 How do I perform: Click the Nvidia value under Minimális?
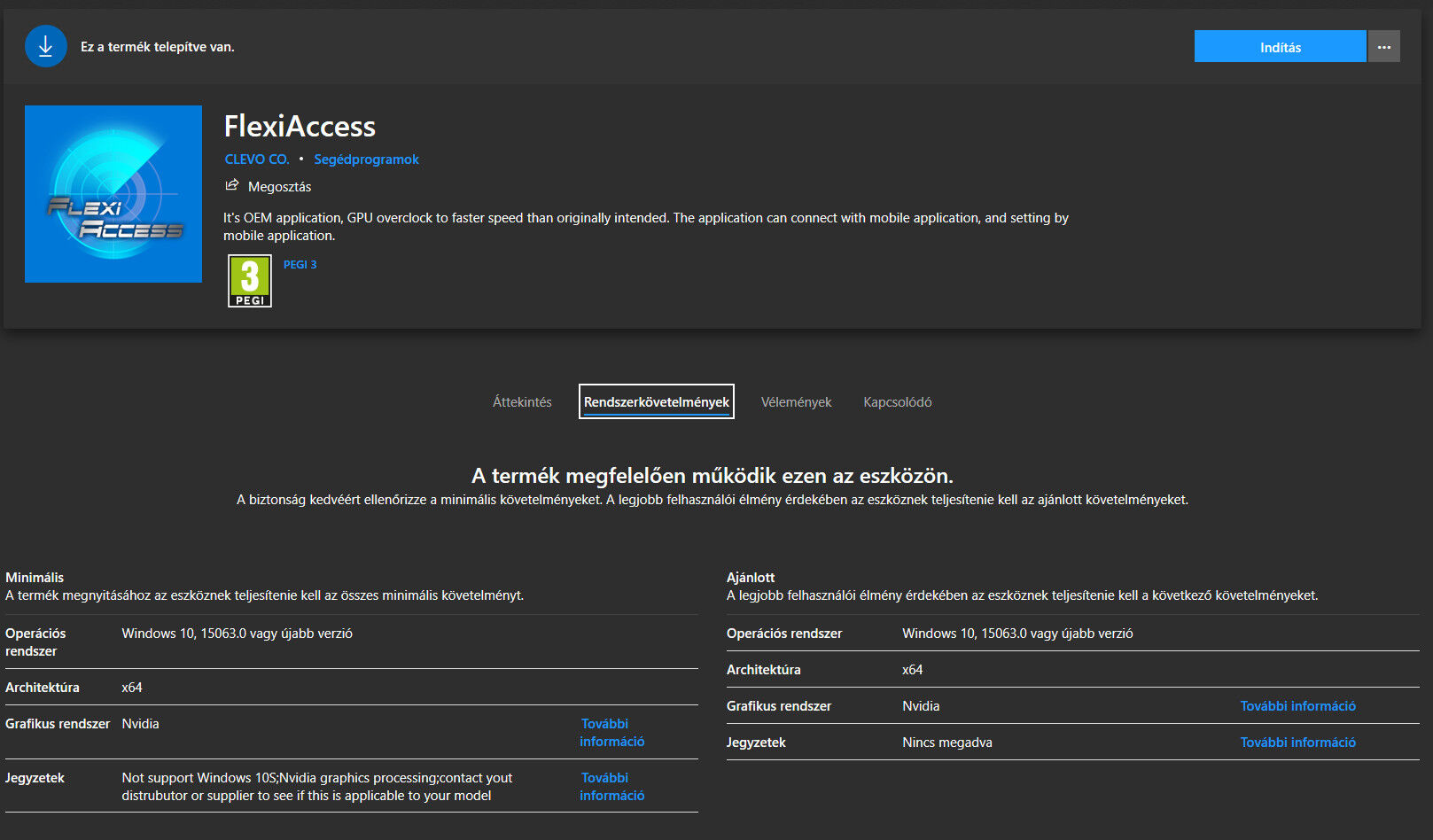(x=140, y=724)
